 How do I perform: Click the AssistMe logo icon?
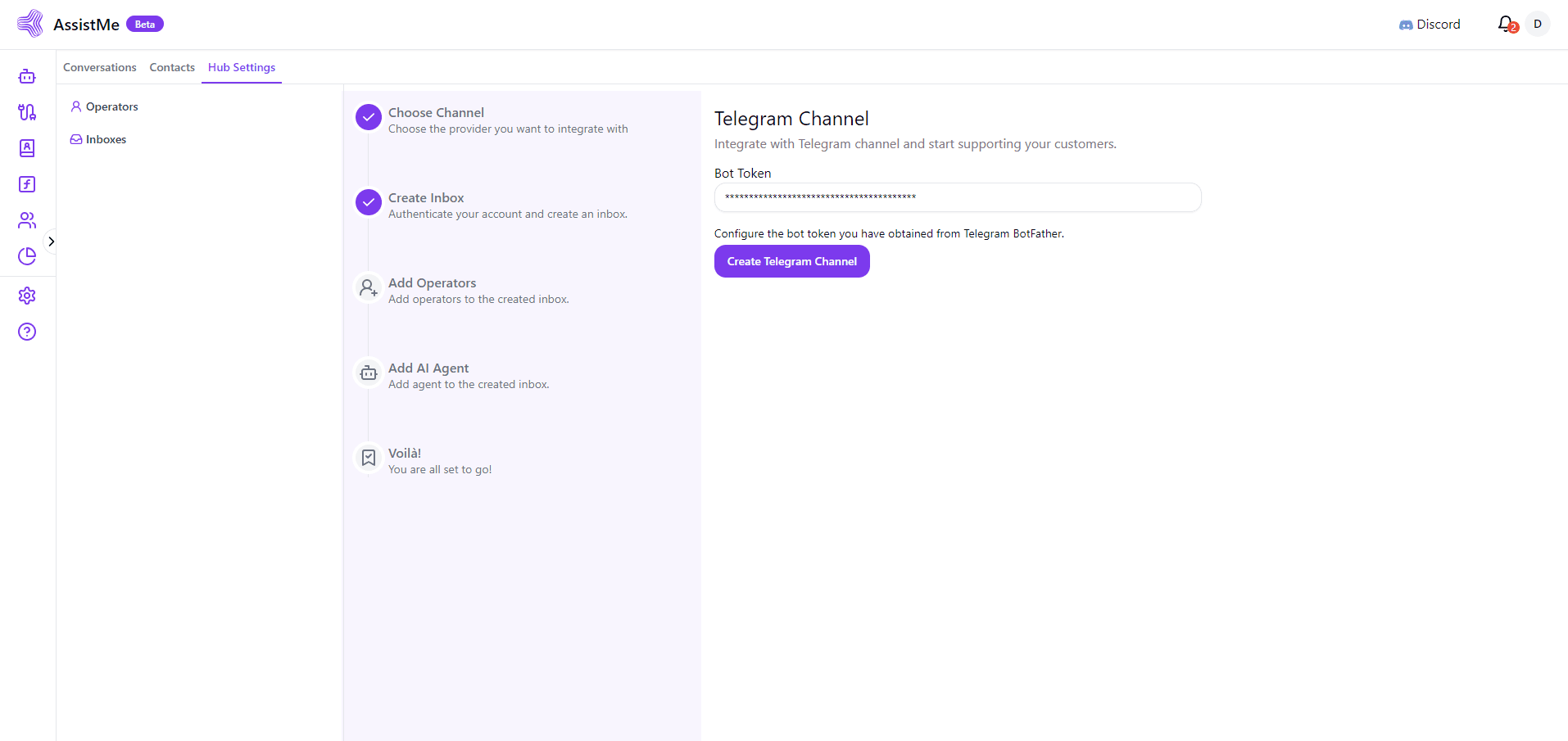pos(30,24)
